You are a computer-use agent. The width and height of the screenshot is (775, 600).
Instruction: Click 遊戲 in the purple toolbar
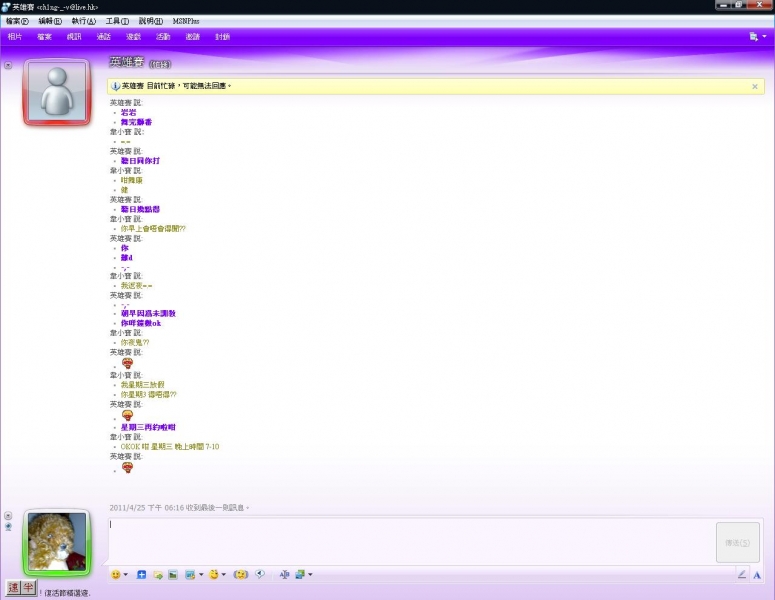coord(133,37)
